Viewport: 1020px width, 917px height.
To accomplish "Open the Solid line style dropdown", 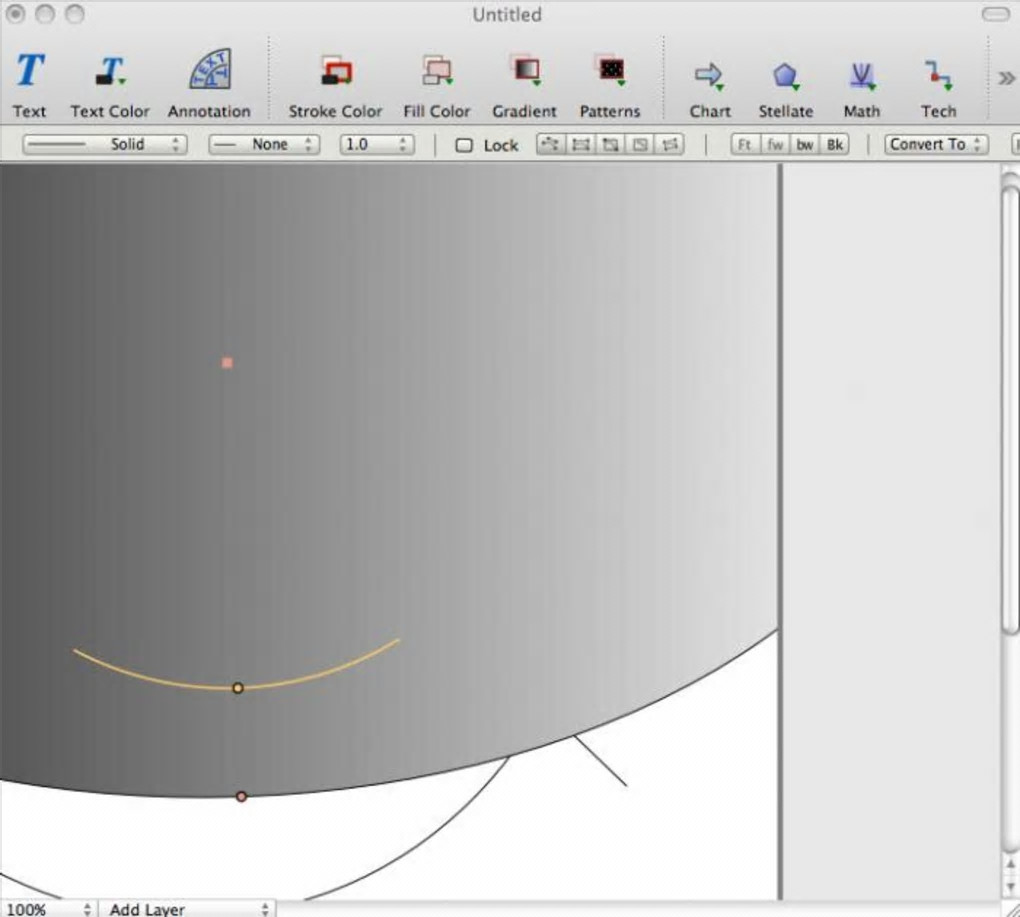I will (105, 144).
